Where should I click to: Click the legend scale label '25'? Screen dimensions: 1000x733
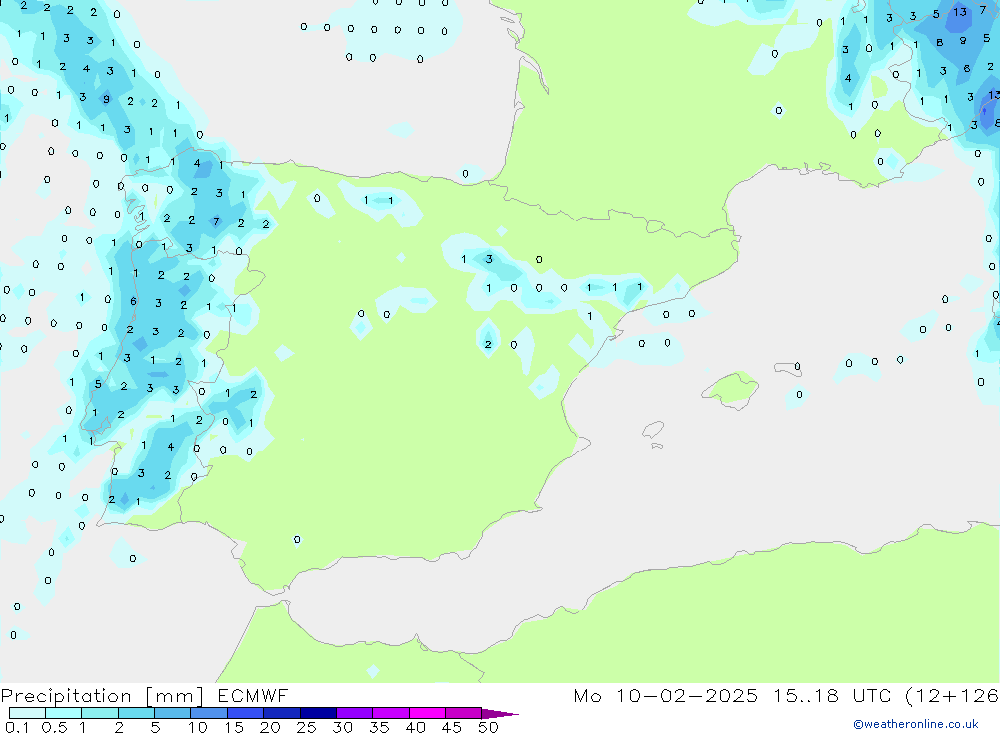(307, 727)
